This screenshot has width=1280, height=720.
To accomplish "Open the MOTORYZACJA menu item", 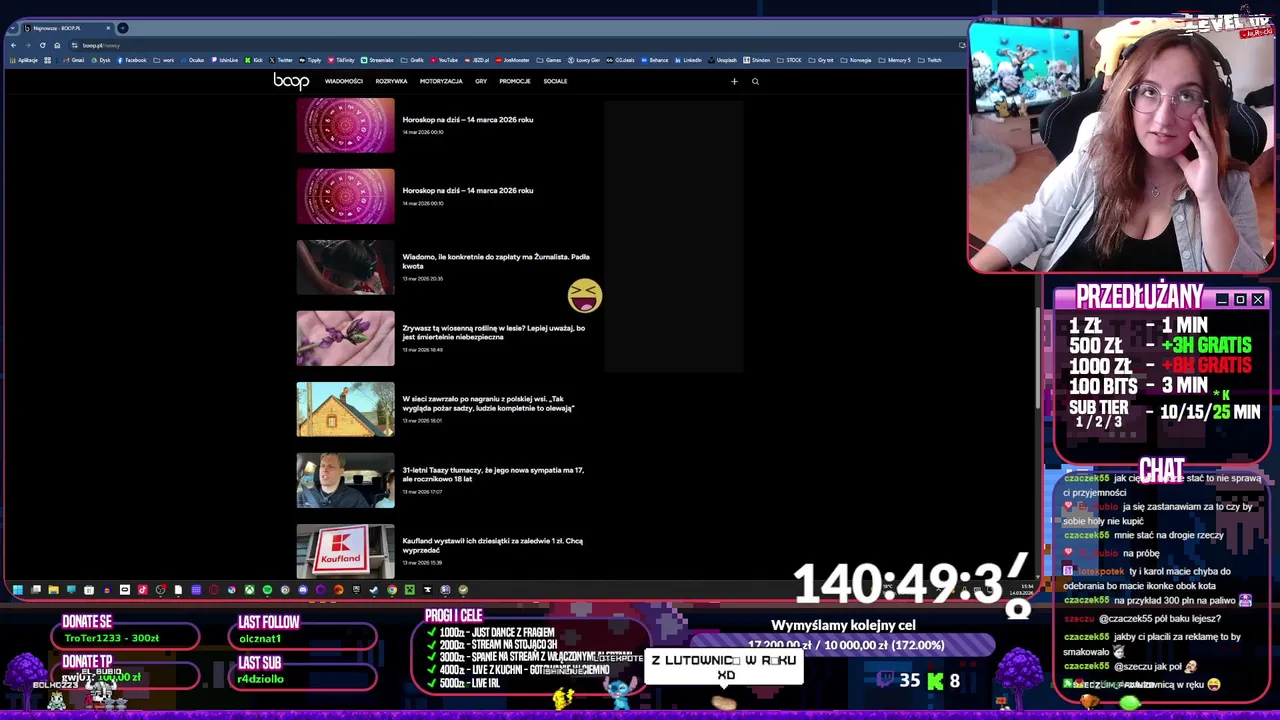I will click(x=441, y=81).
